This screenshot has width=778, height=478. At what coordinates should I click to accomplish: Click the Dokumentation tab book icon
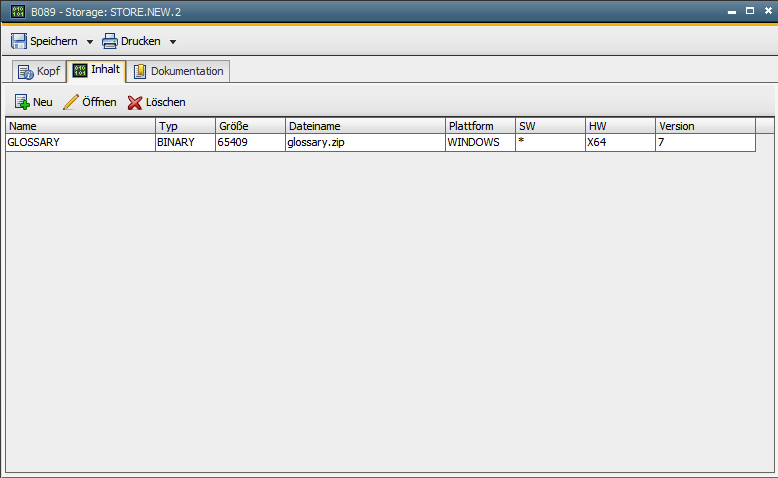point(140,71)
